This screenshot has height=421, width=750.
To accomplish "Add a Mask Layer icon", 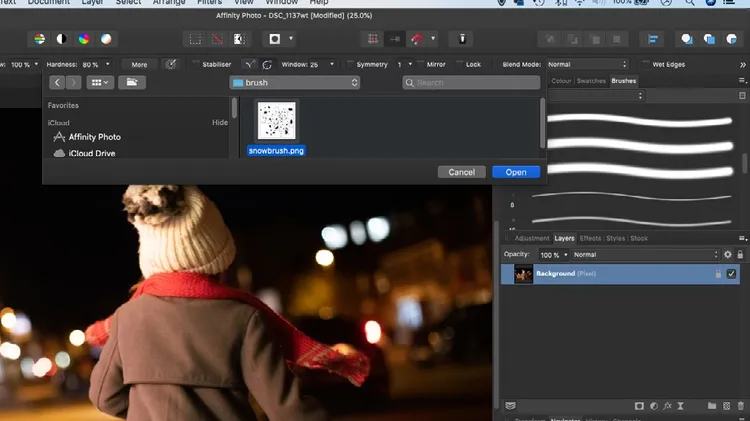I will [x=639, y=406].
